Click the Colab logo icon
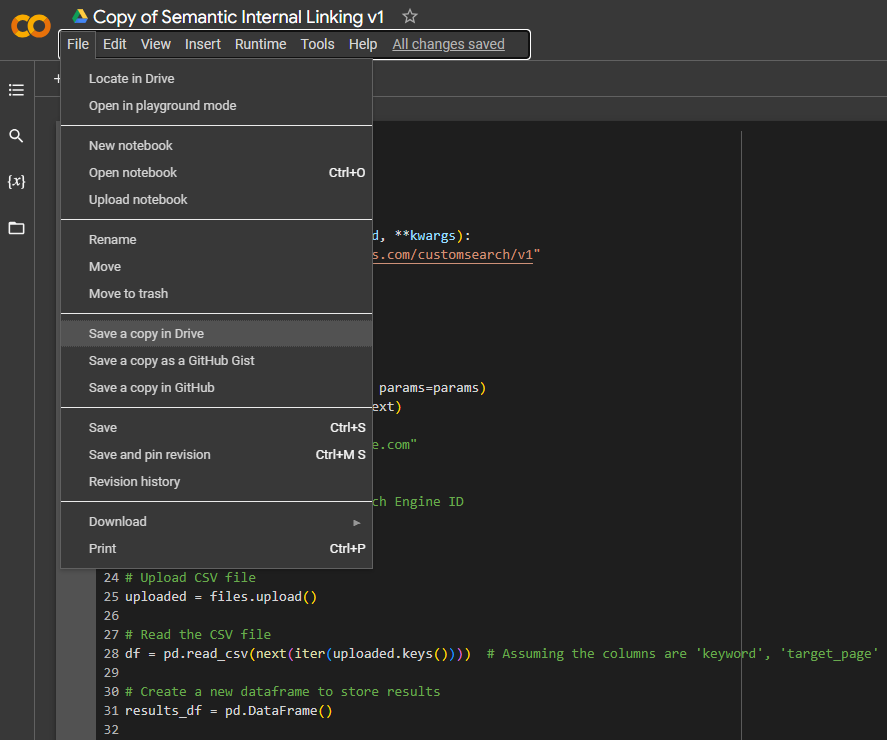The width and height of the screenshot is (887, 740). point(30,27)
